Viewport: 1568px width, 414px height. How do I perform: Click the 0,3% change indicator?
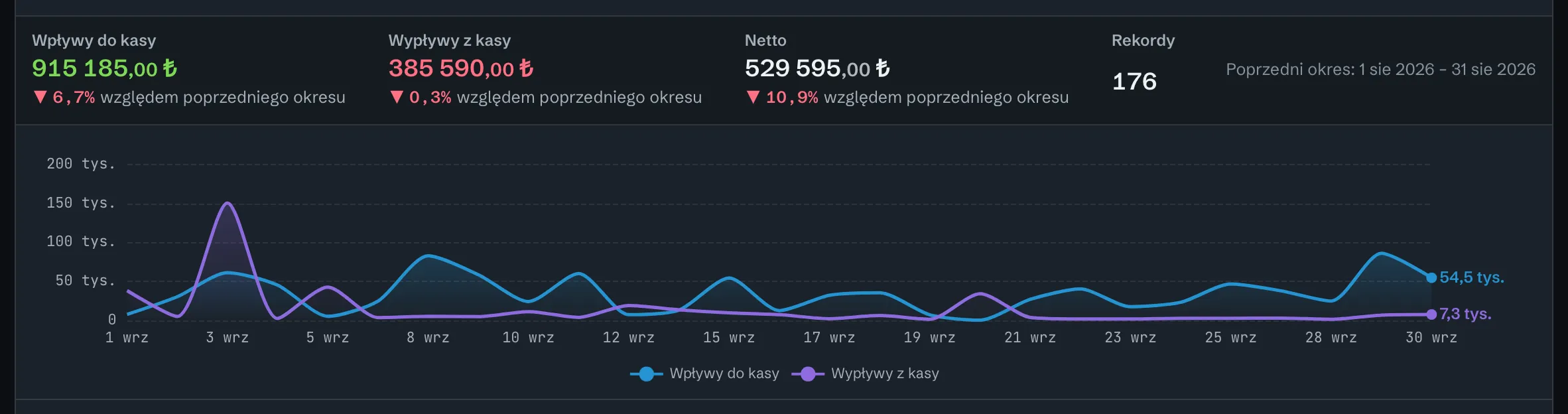(421, 98)
